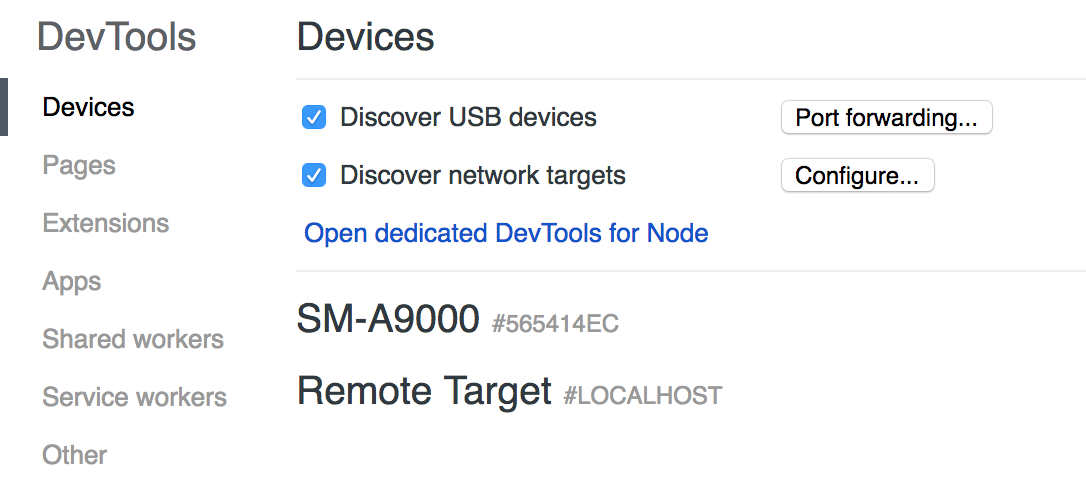Viewport: 1086px width, 504px height.
Task: Select Devices in the DevTools sidebar
Action: click(88, 107)
